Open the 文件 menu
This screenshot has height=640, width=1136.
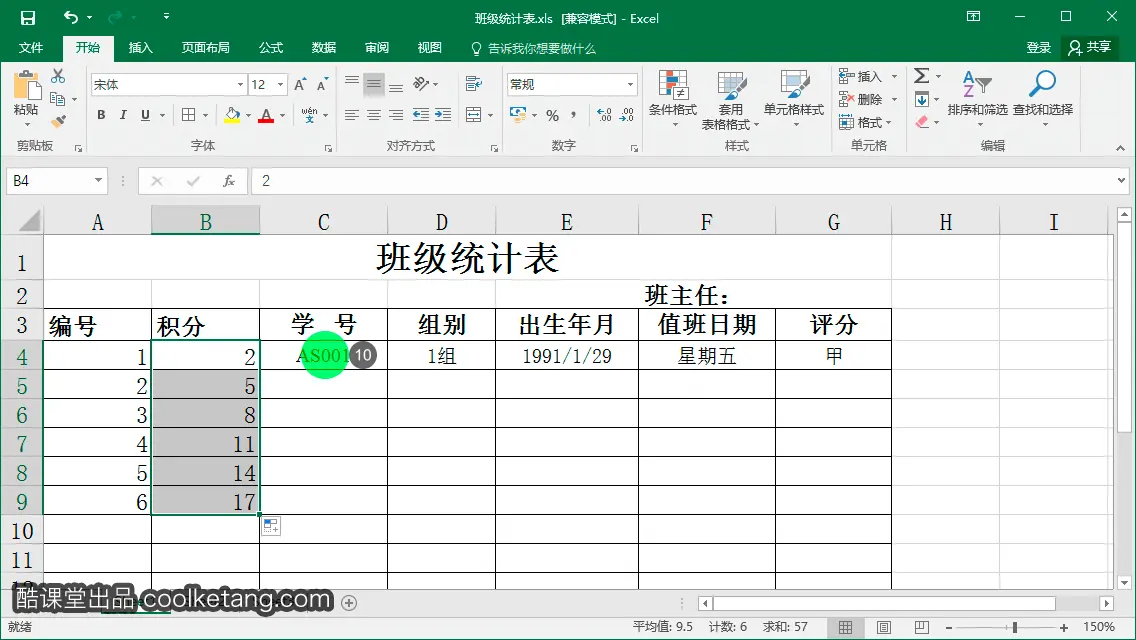(x=30, y=48)
